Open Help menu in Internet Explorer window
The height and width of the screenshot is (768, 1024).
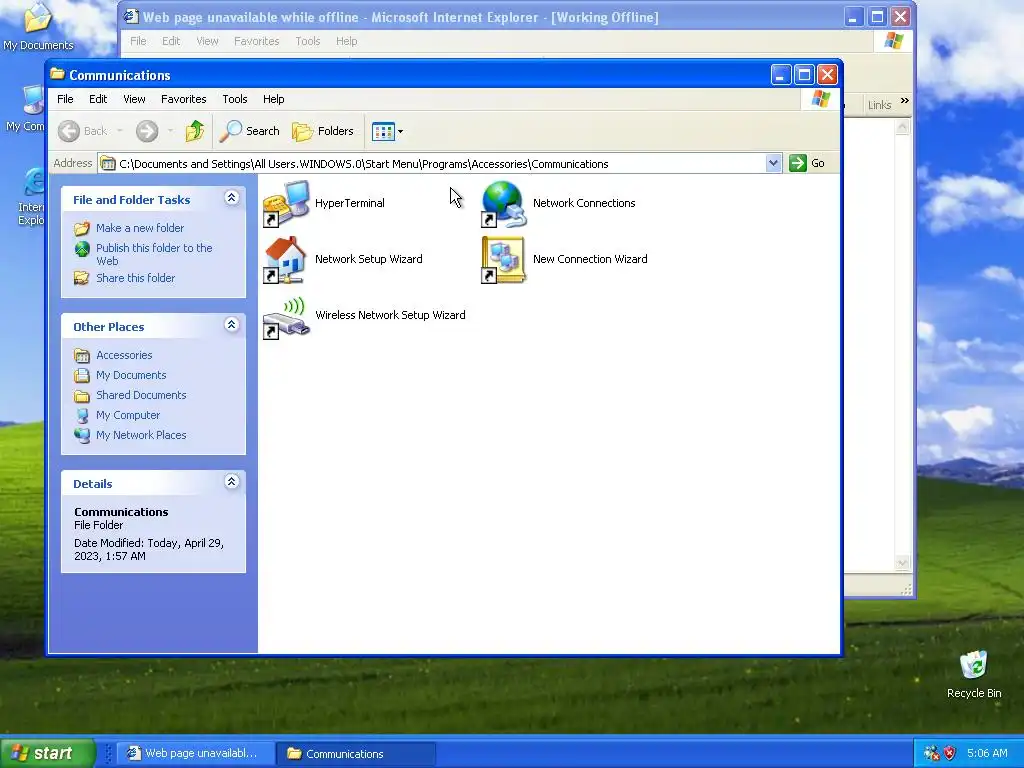[x=347, y=41]
